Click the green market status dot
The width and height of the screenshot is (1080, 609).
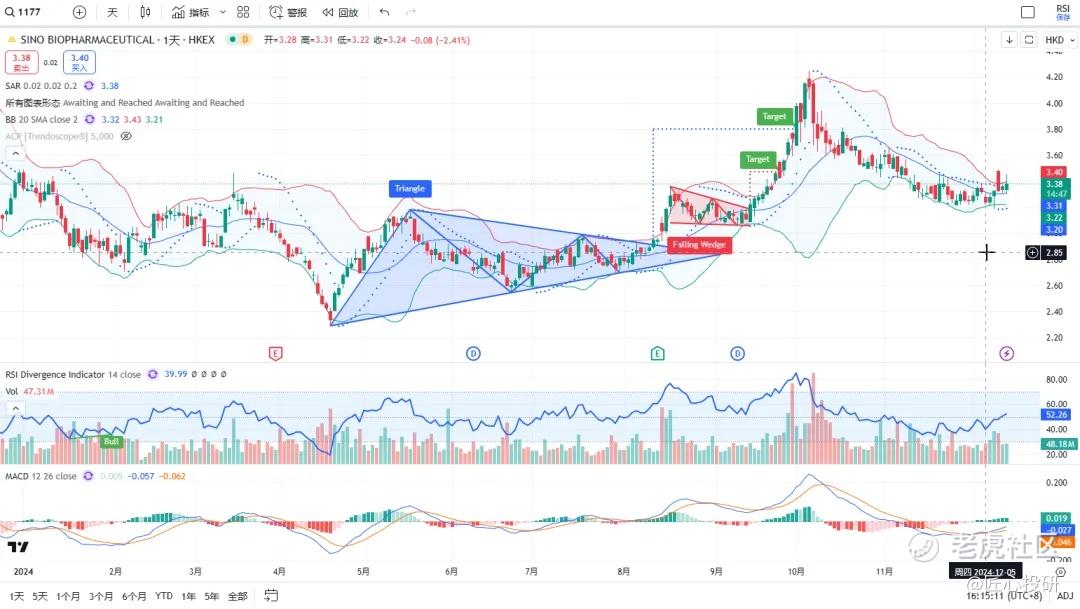pyautogui.click(x=232, y=39)
